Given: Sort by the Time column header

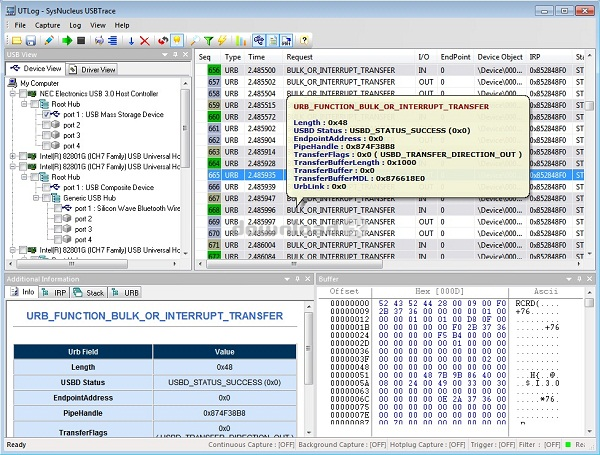Looking at the screenshot, I should click(264, 57).
